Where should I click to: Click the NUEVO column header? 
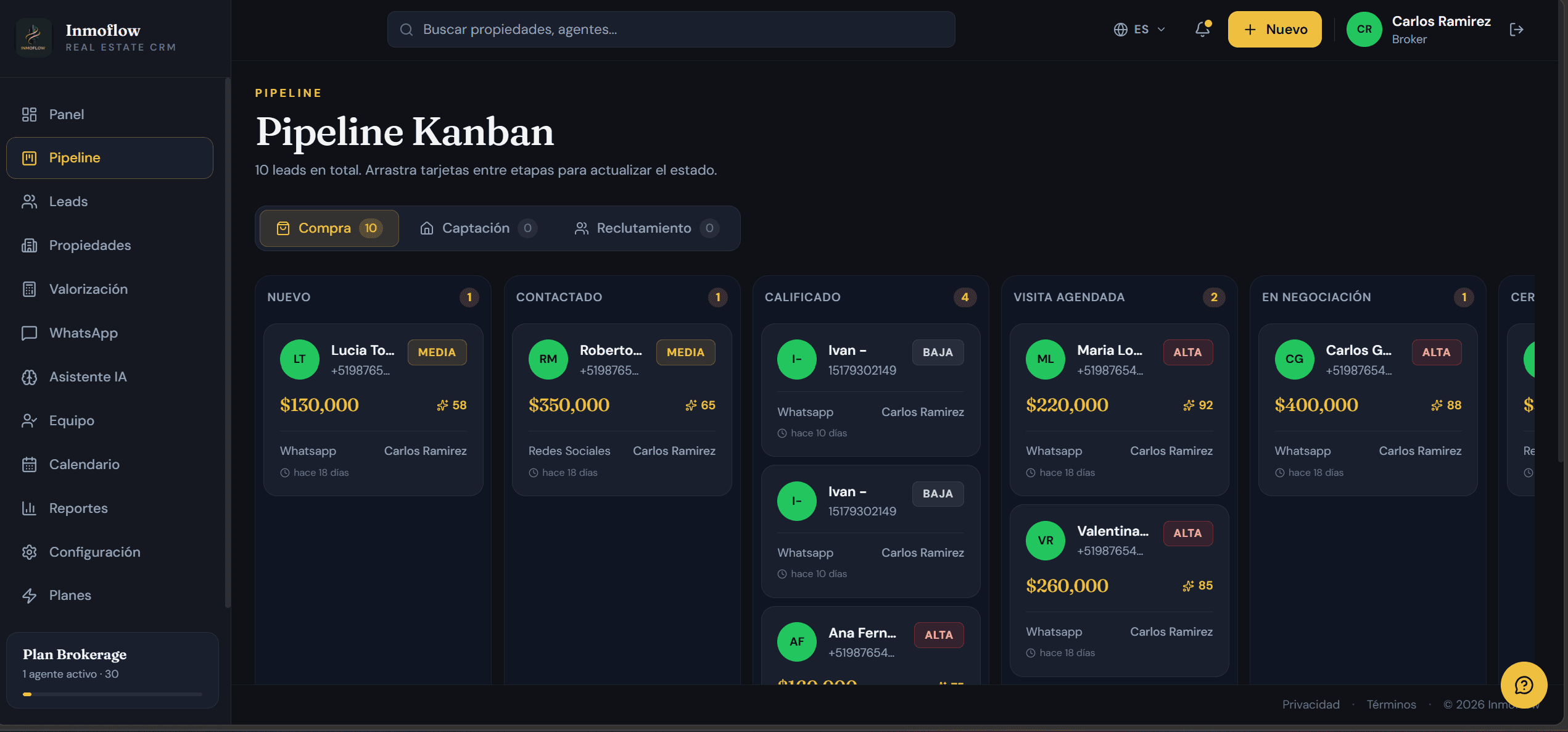pyautogui.click(x=289, y=297)
